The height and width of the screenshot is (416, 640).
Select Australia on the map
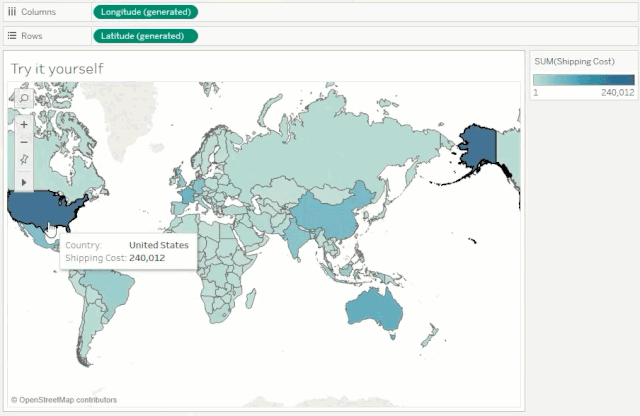(x=376, y=308)
